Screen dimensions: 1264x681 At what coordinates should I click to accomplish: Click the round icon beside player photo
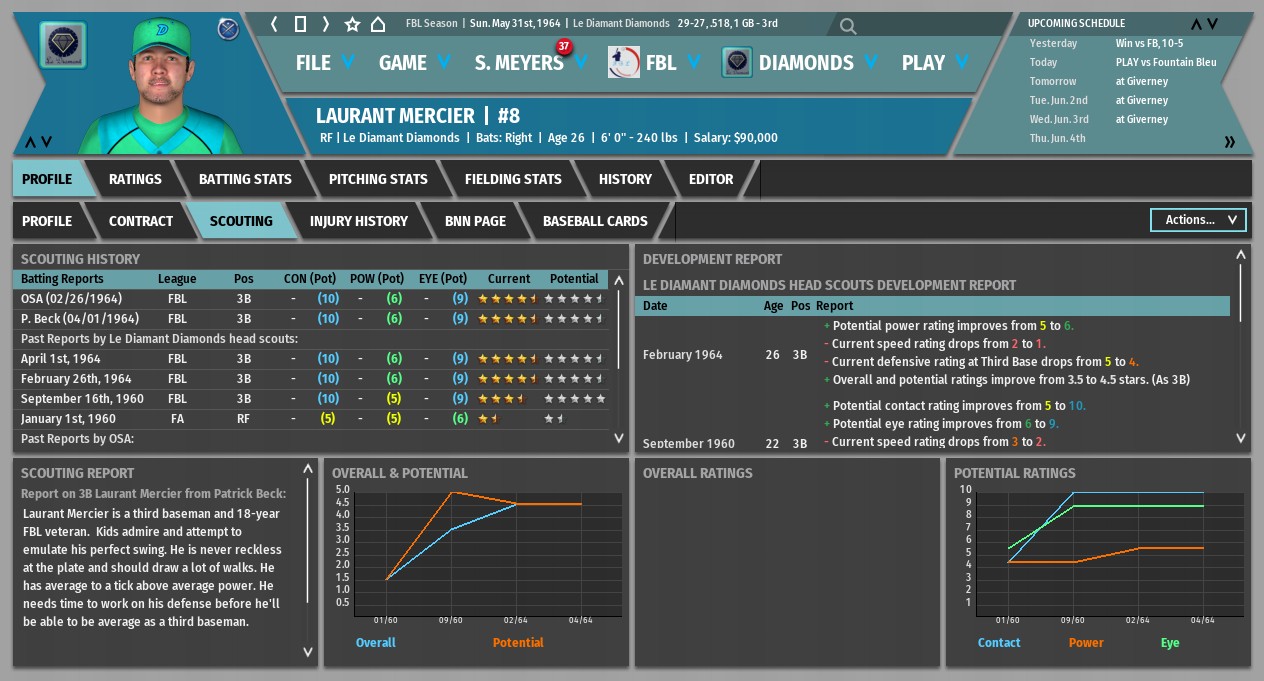[x=228, y=28]
